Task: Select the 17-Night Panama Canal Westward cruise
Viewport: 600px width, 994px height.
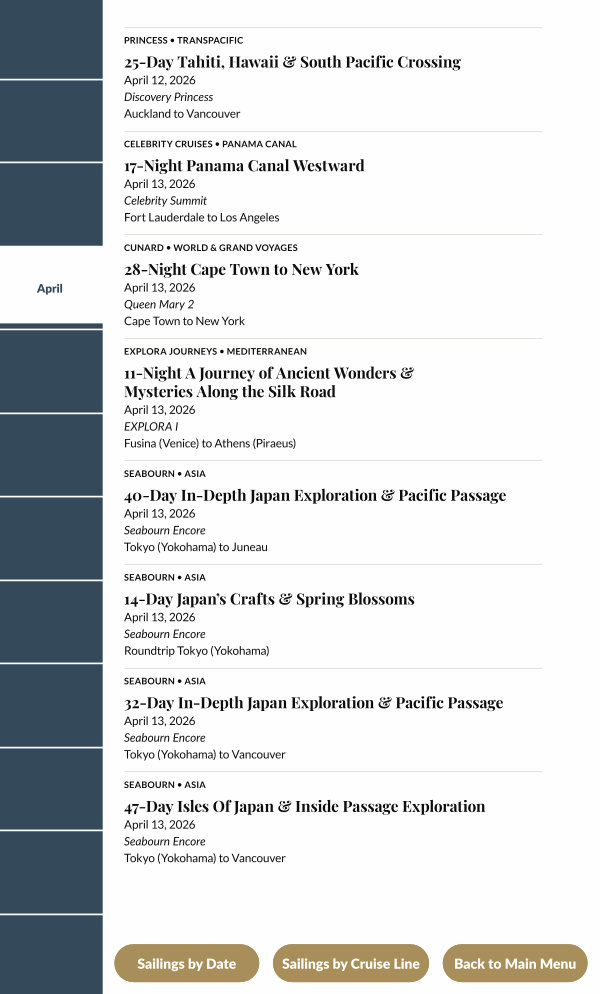Action: pos(244,166)
